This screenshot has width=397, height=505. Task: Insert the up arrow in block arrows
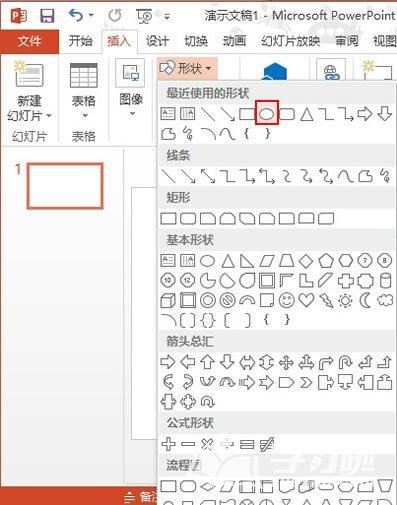(208, 362)
